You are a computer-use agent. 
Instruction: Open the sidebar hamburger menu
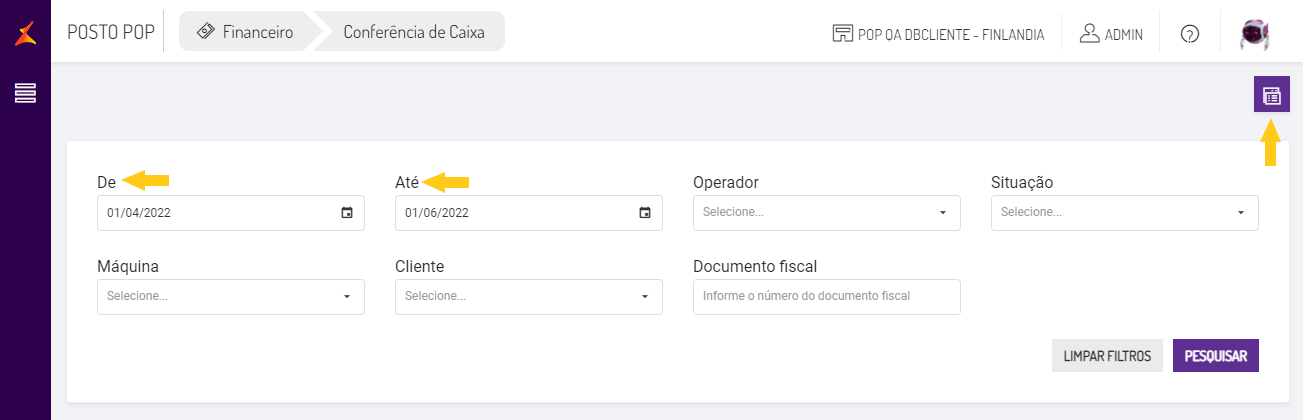click(25, 94)
